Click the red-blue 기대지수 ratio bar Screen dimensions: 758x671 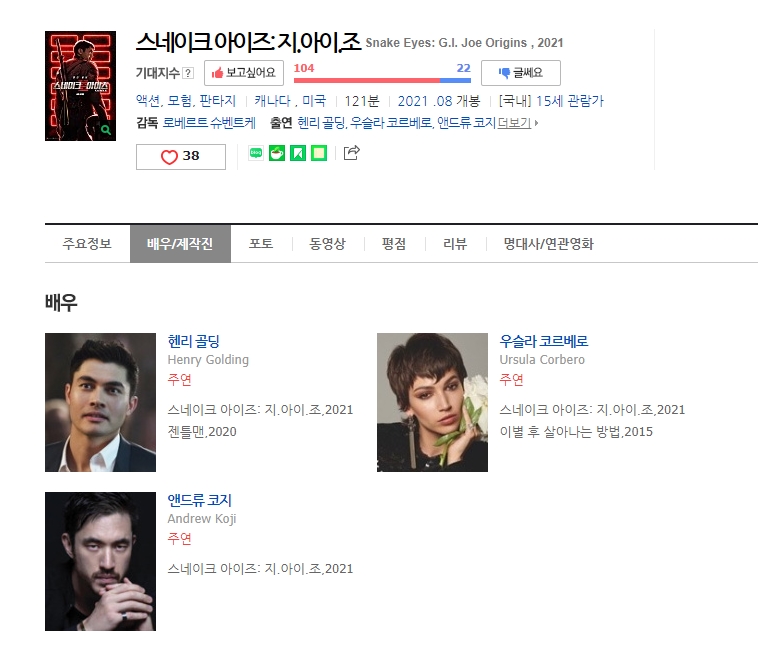[x=382, y=80]
